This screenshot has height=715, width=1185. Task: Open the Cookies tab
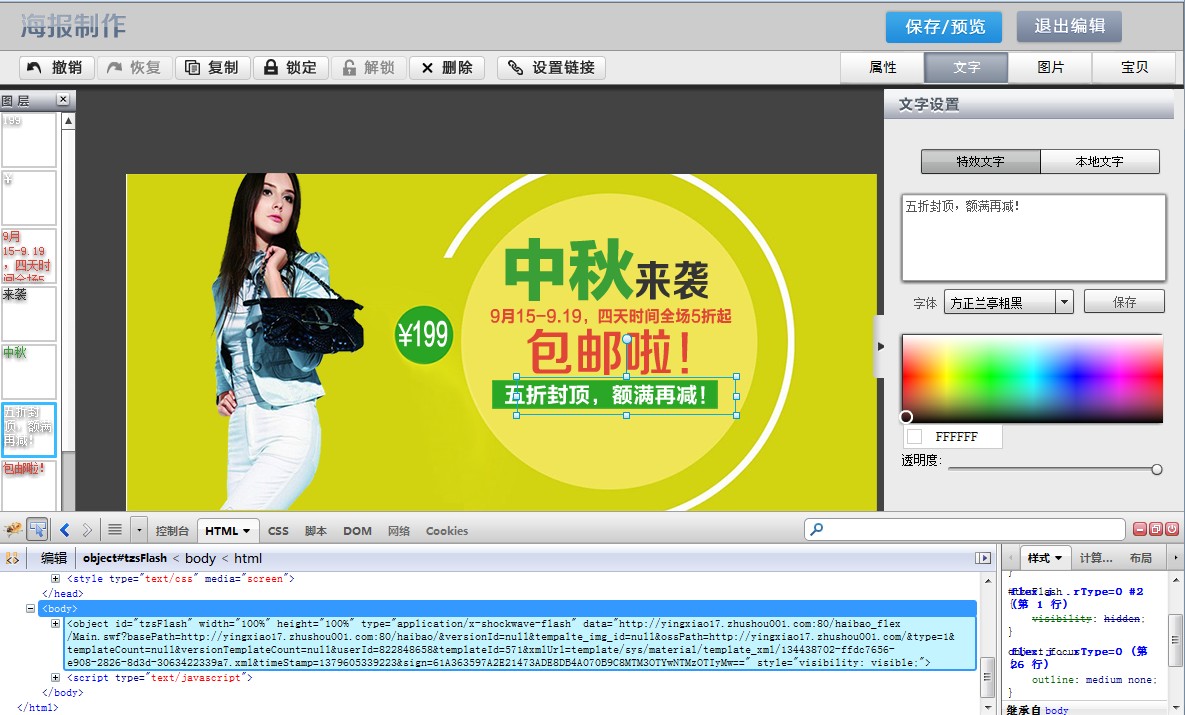(x=447, y=531)
